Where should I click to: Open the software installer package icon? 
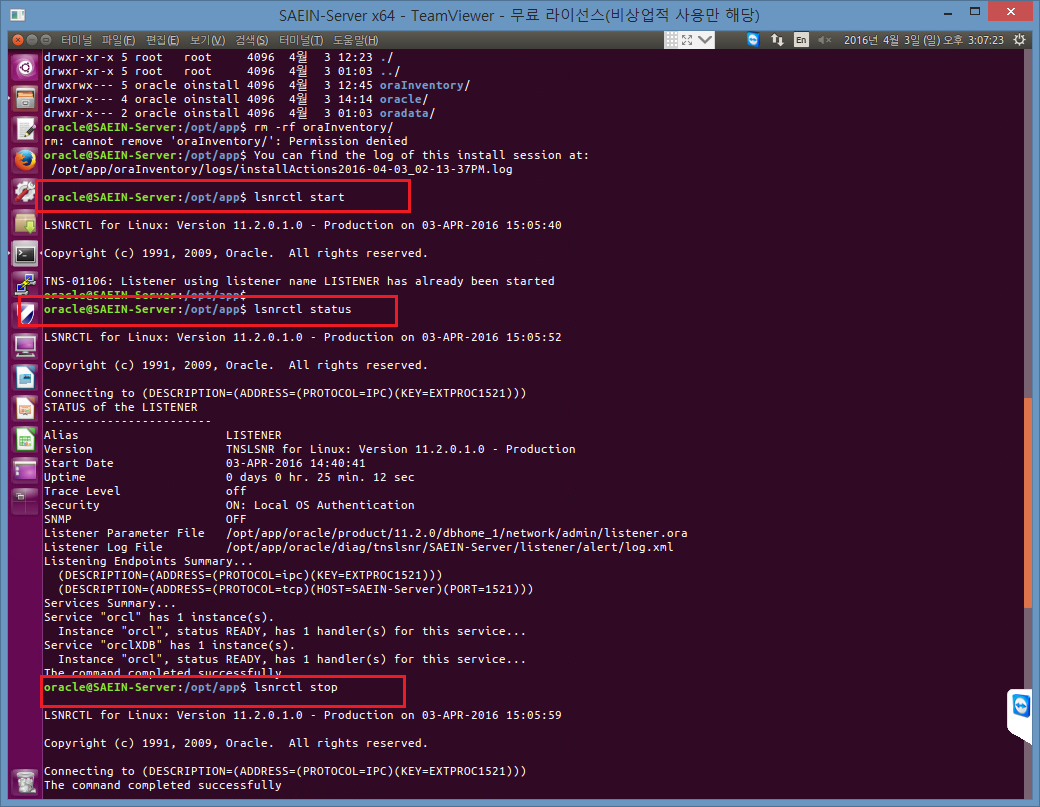[25, 223]
